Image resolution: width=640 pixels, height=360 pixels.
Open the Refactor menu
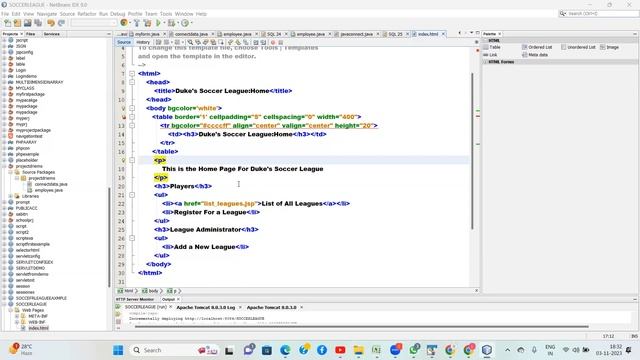point(87,14)
